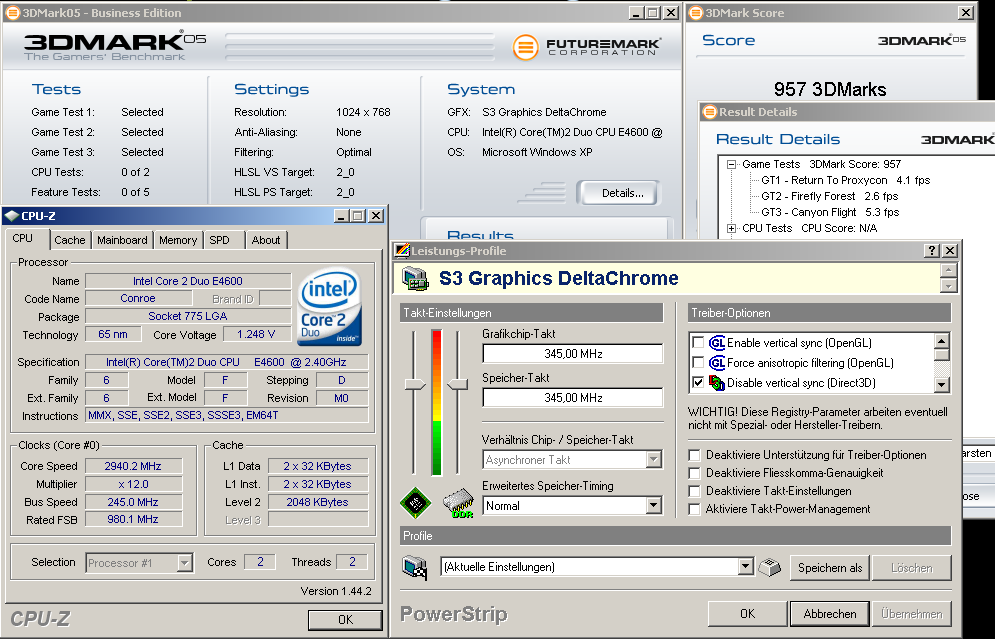995x639 pixels.
Task: Click the Intel Core 2 Duo logo
Action: (329, 307)
